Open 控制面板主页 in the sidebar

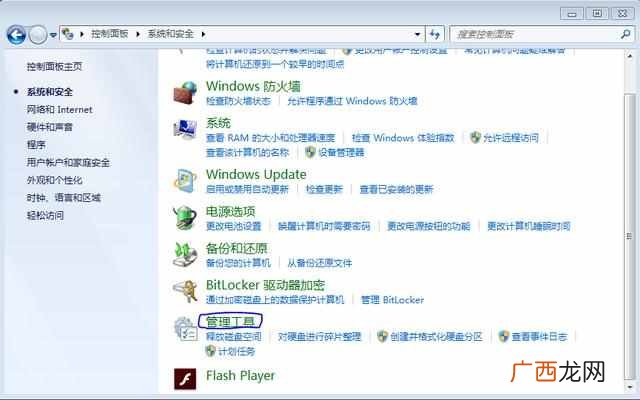pos(54,67)
